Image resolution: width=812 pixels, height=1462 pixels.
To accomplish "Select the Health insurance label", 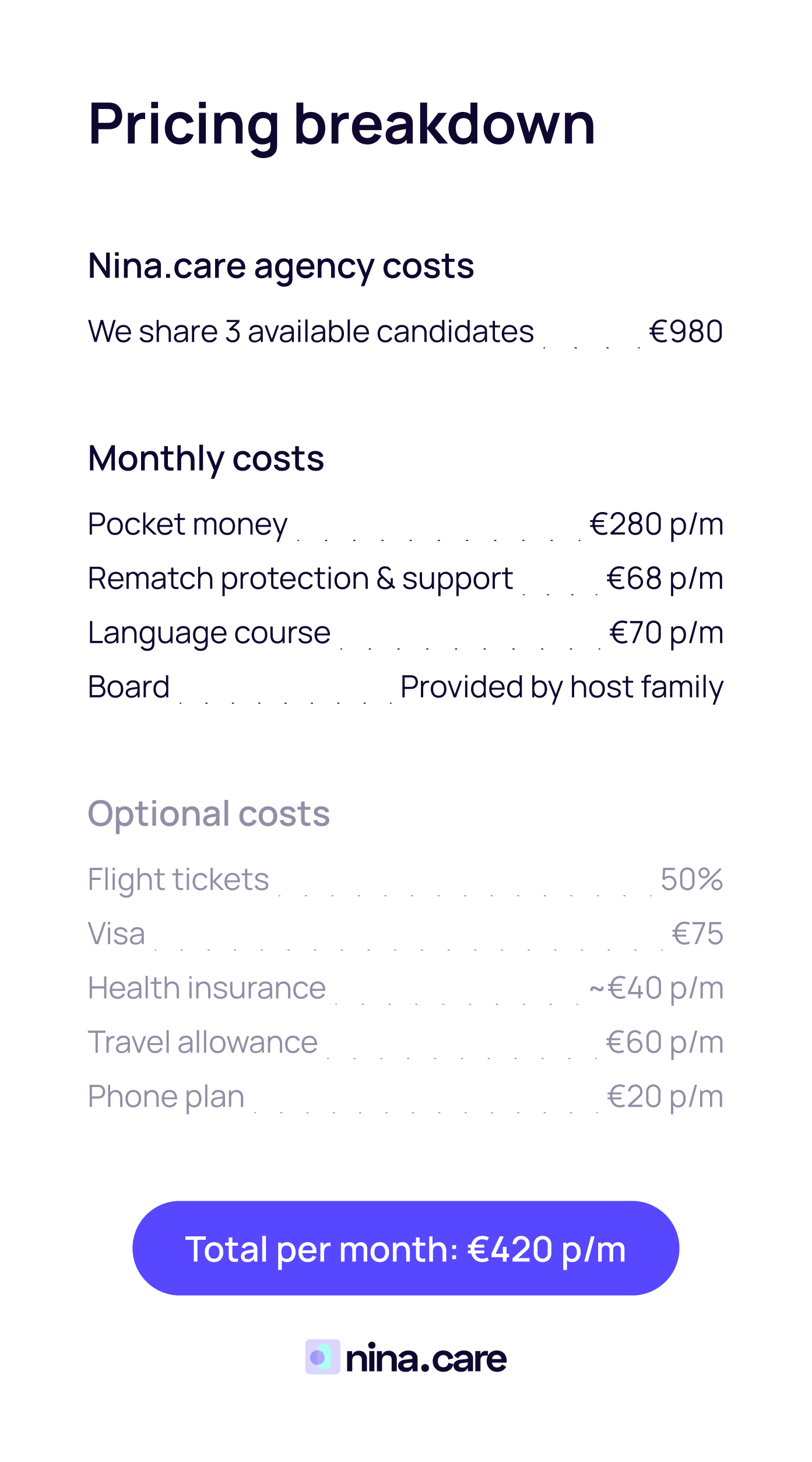I will coord(207,988).
